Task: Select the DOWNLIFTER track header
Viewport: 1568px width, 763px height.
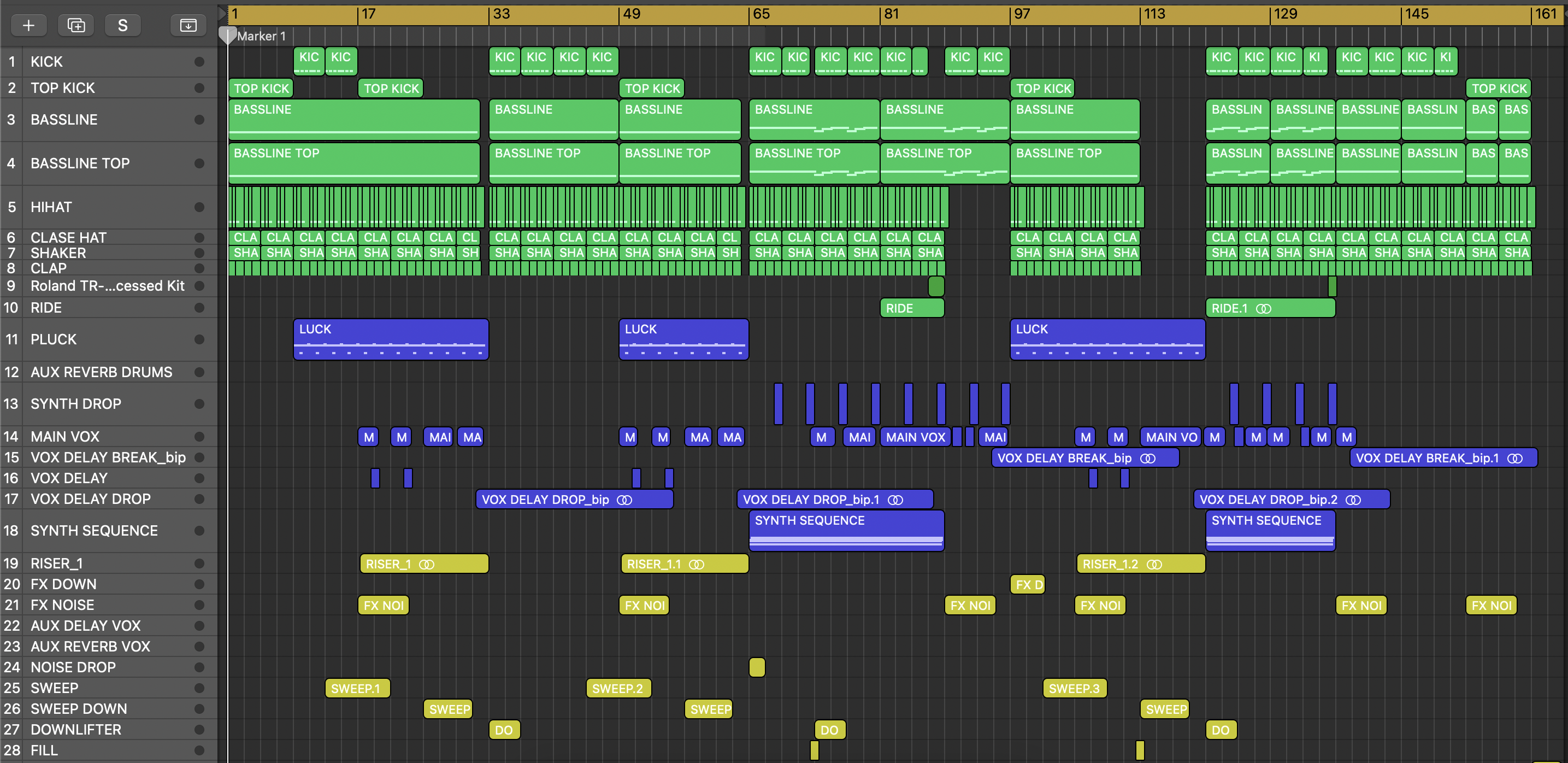Action: [x=108, y=730]
